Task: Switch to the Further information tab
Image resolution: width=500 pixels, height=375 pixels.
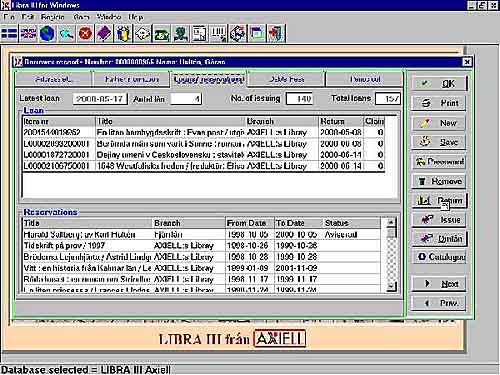Action: click(x=132, y=79)
